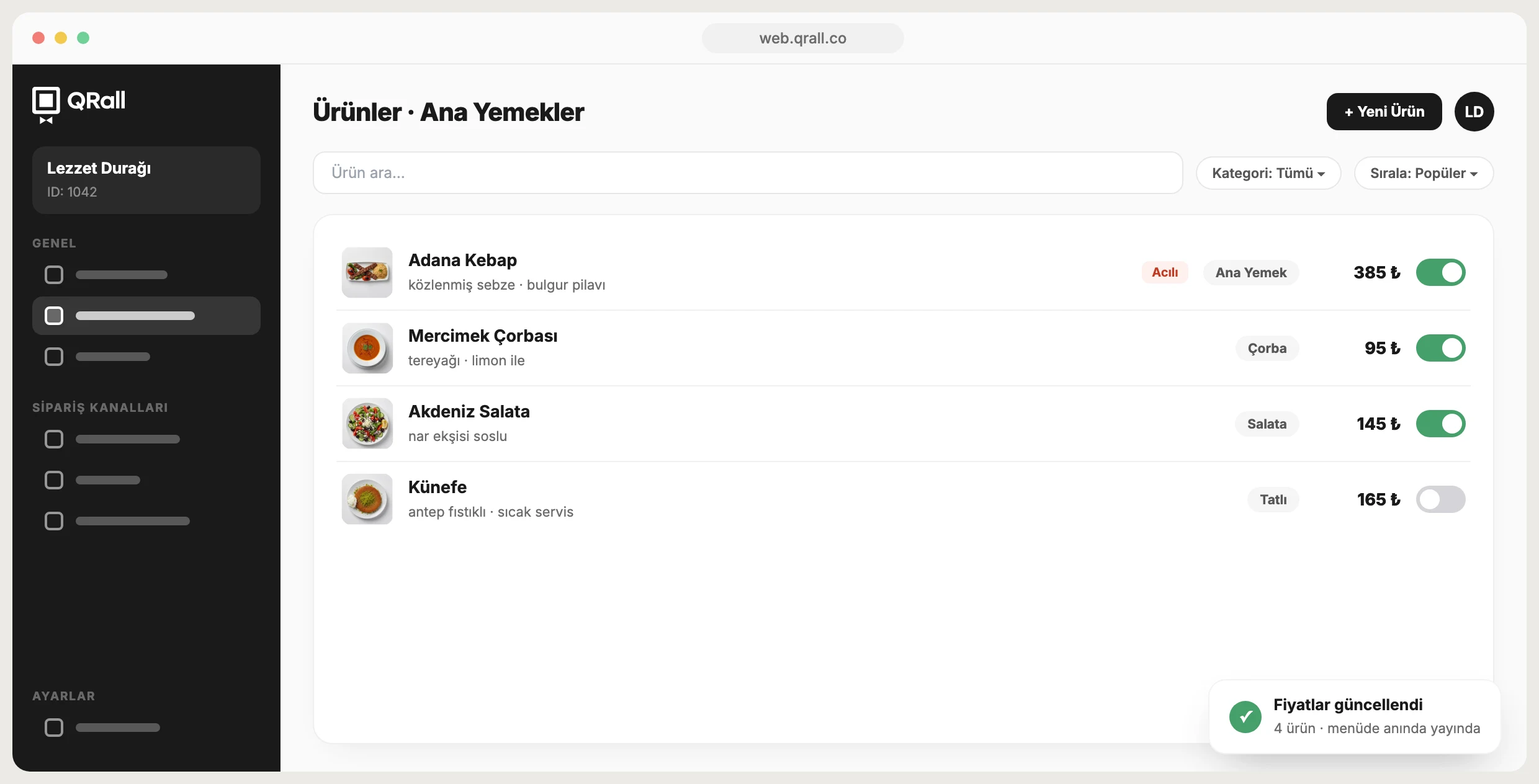Click the web.qrall.co address bar

point(802,38)
